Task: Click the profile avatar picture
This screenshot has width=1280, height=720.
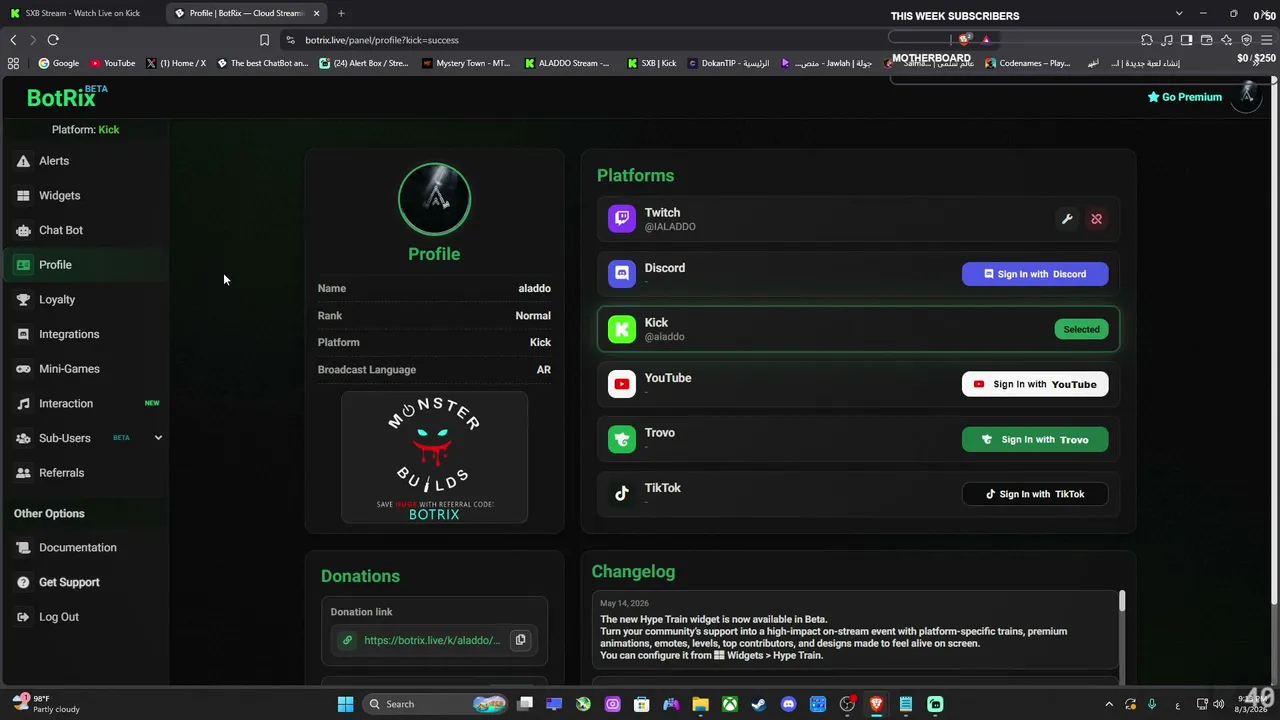Action: point(434,199)
